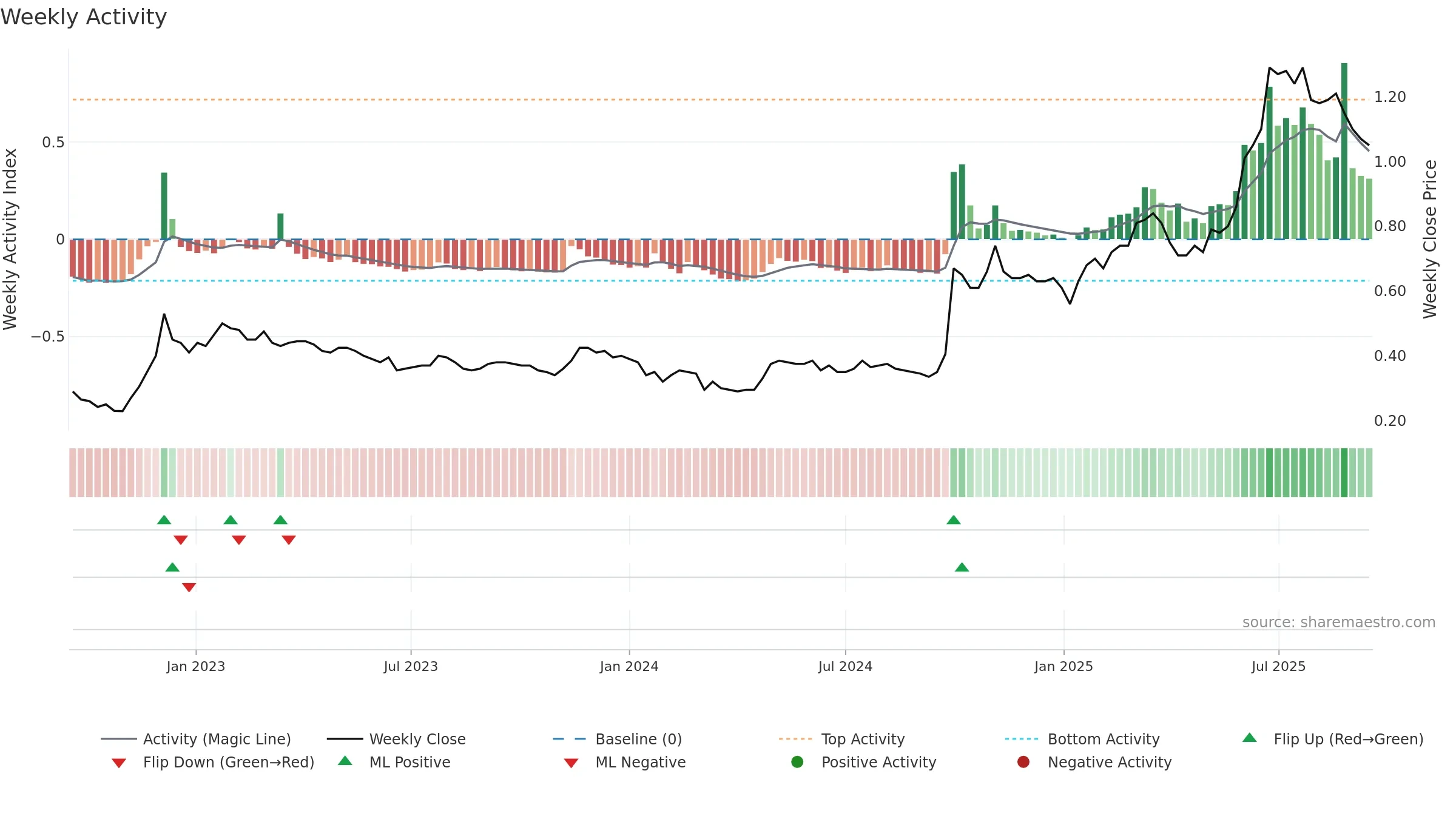Click the third green flip-up marker near March 2023
This screenshot has width=1456, height=819.
pyautogui.click(x=280, y=520)
